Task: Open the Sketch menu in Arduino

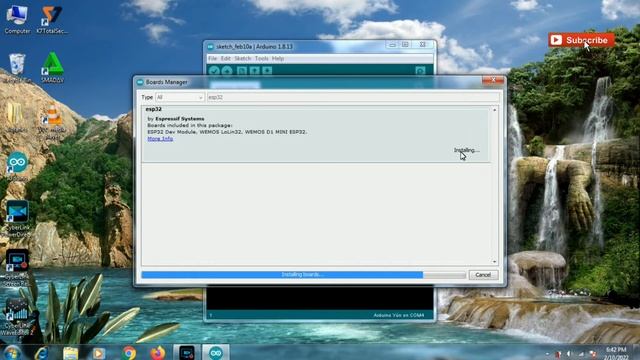Action: (x=242, y=59)
